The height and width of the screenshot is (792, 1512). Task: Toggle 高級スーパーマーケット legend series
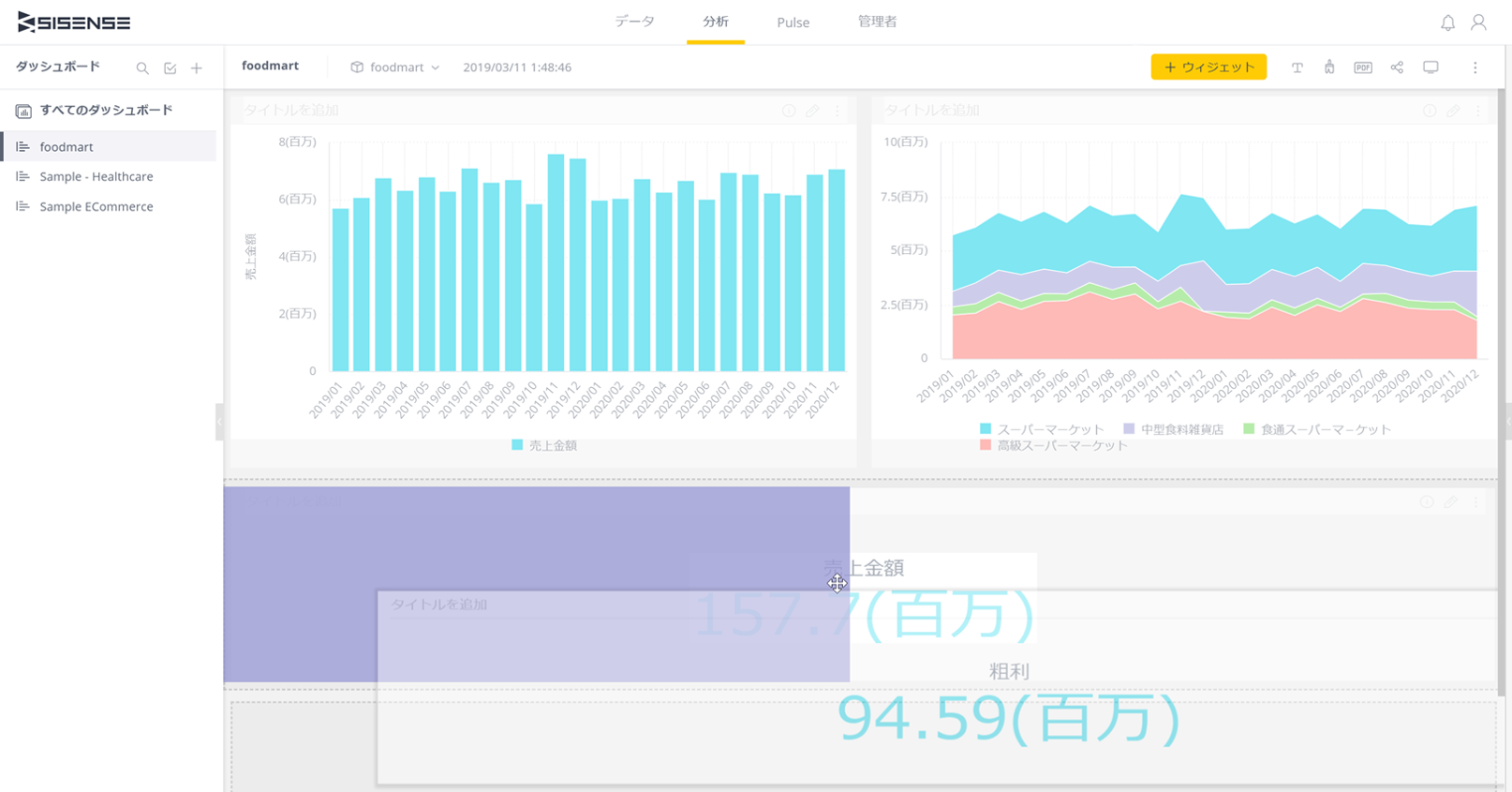(x=1054, y=446)
